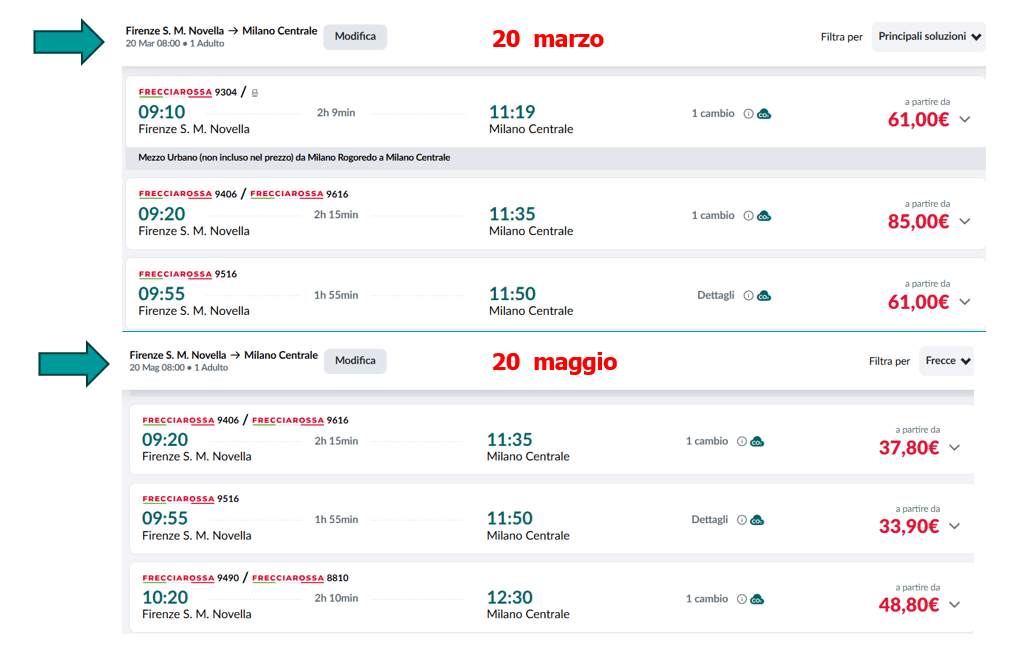1011x645 pixels.
Task: Expand fare details for 33,90€ train
Action: [x=954, y=526]
